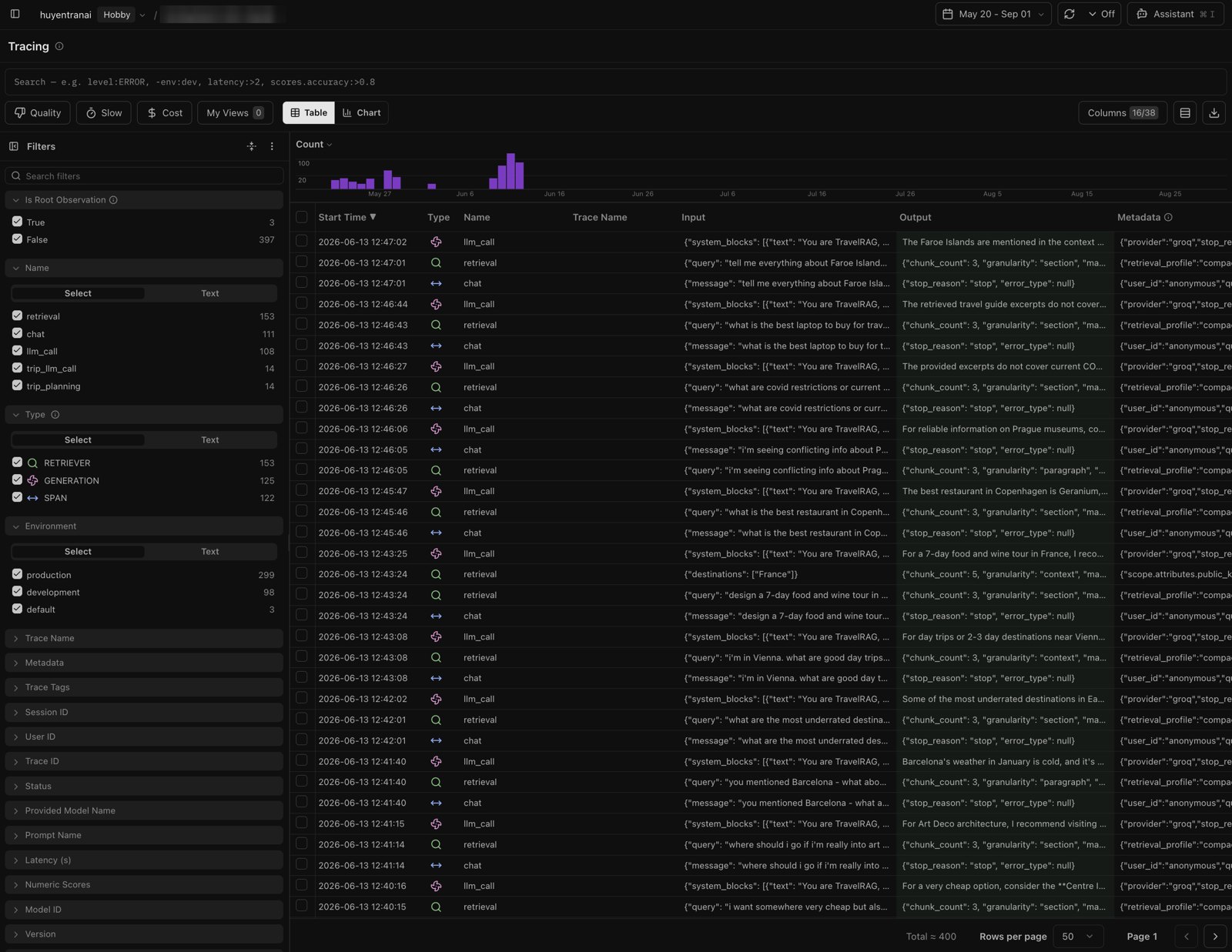
Task: Click span icon on 12:46:43 chat row
Action: (x=436, y=346)
